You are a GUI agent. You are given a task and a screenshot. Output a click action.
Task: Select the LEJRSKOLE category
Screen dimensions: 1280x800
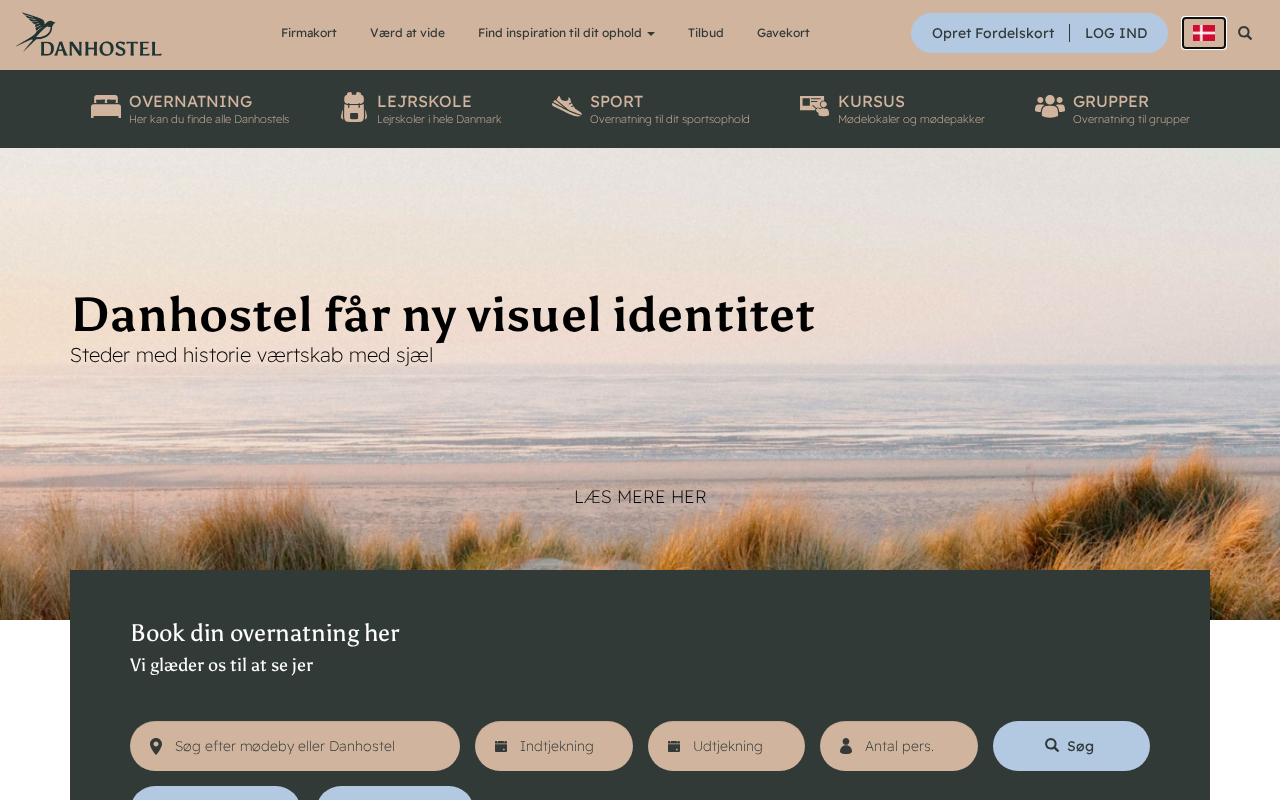click(421, 109)
